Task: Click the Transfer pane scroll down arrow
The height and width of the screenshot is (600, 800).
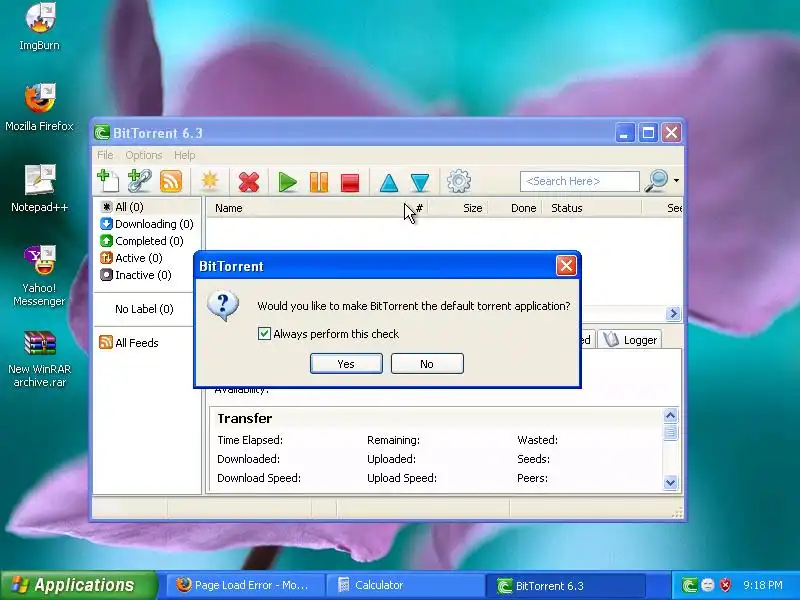Action: pyautogui.click(x=670, y=482)
